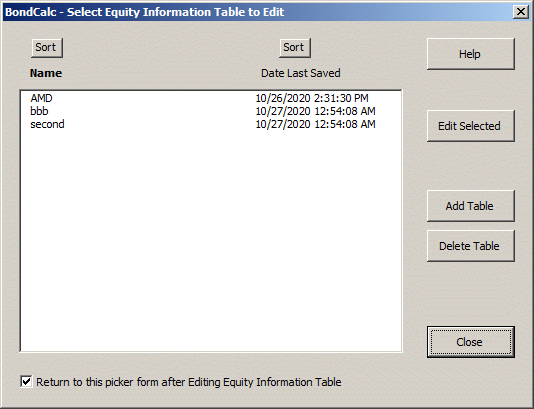Click the Name column header label
The image size is (534, 409).
(46, 73)
